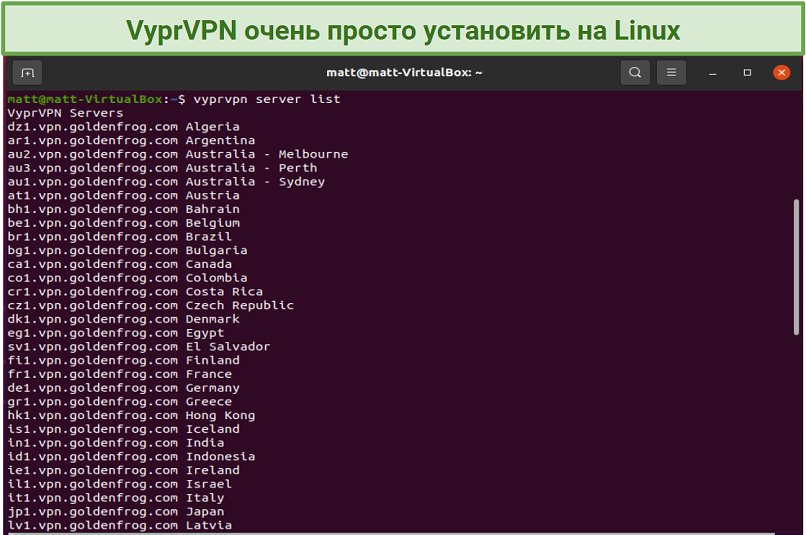806x535 pixels.
Task: Select the dz1.vpn.goldenfrog.com Algeria line
Action: point(123,127)
